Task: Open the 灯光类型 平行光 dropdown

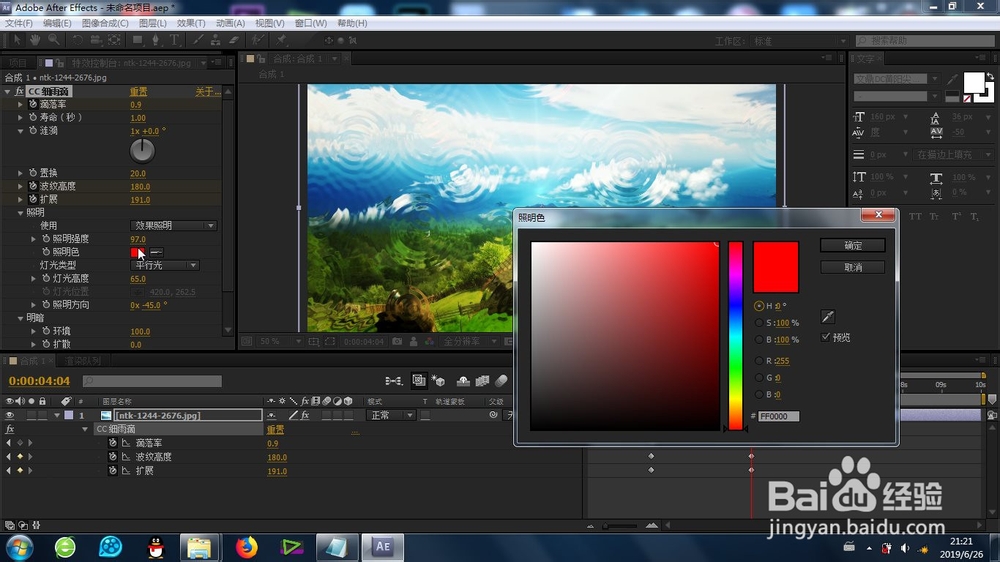Action: 165,265
